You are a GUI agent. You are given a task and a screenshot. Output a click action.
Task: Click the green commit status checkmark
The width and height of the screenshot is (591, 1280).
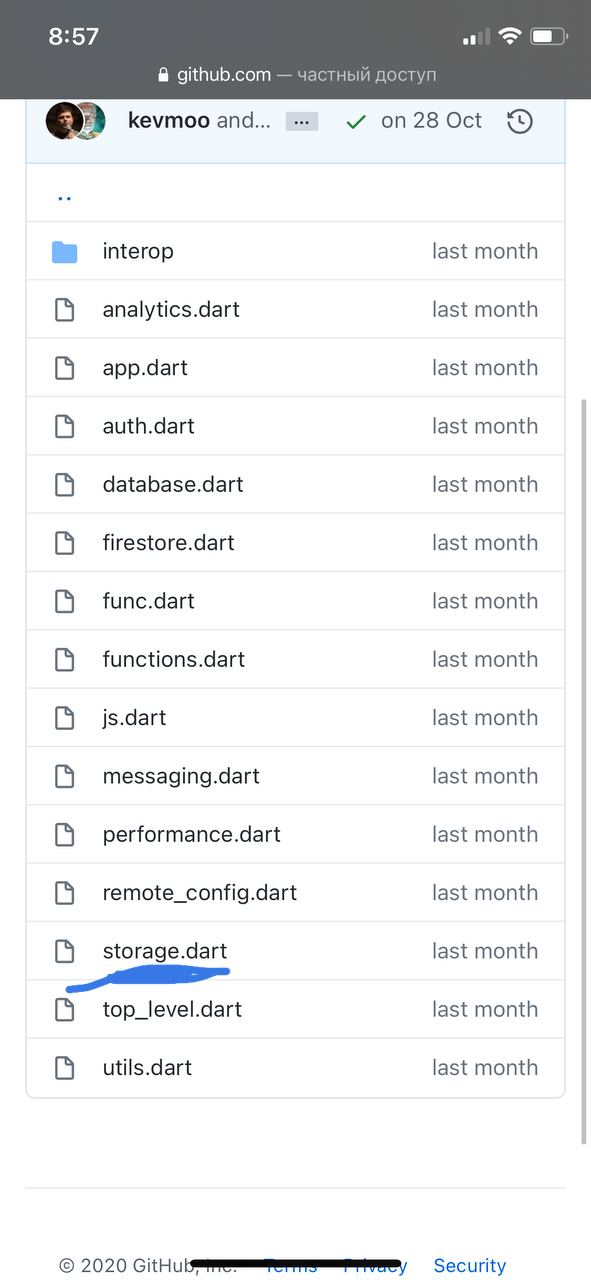(355, 122)
